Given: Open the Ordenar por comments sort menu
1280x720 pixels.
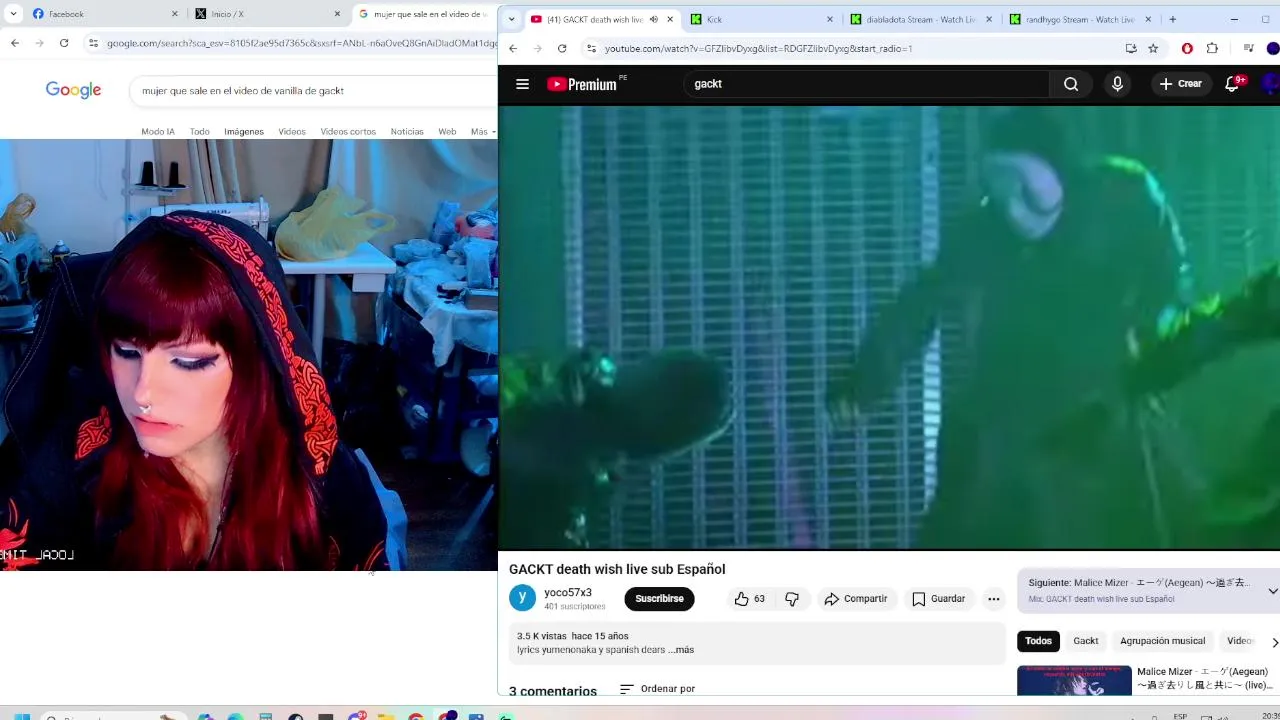Looking at the screenshot, I should [x=657, y=689].
